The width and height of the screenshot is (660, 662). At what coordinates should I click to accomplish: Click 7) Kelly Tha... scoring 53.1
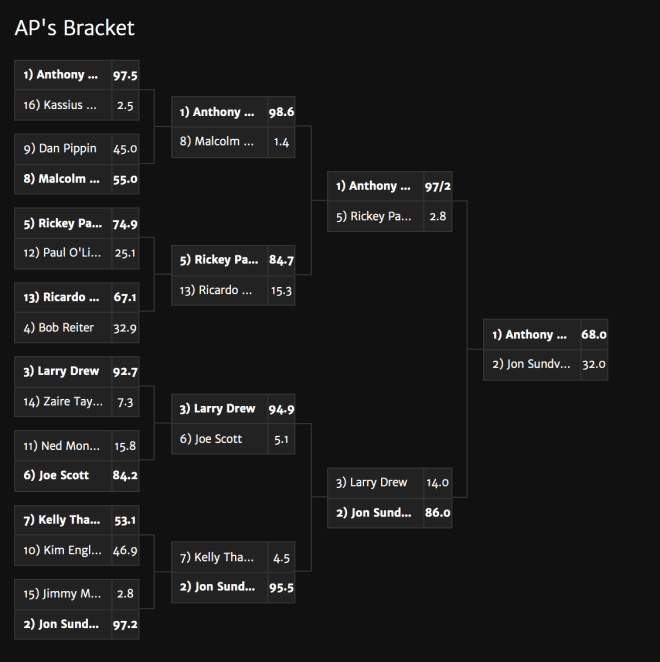point(77,520)
